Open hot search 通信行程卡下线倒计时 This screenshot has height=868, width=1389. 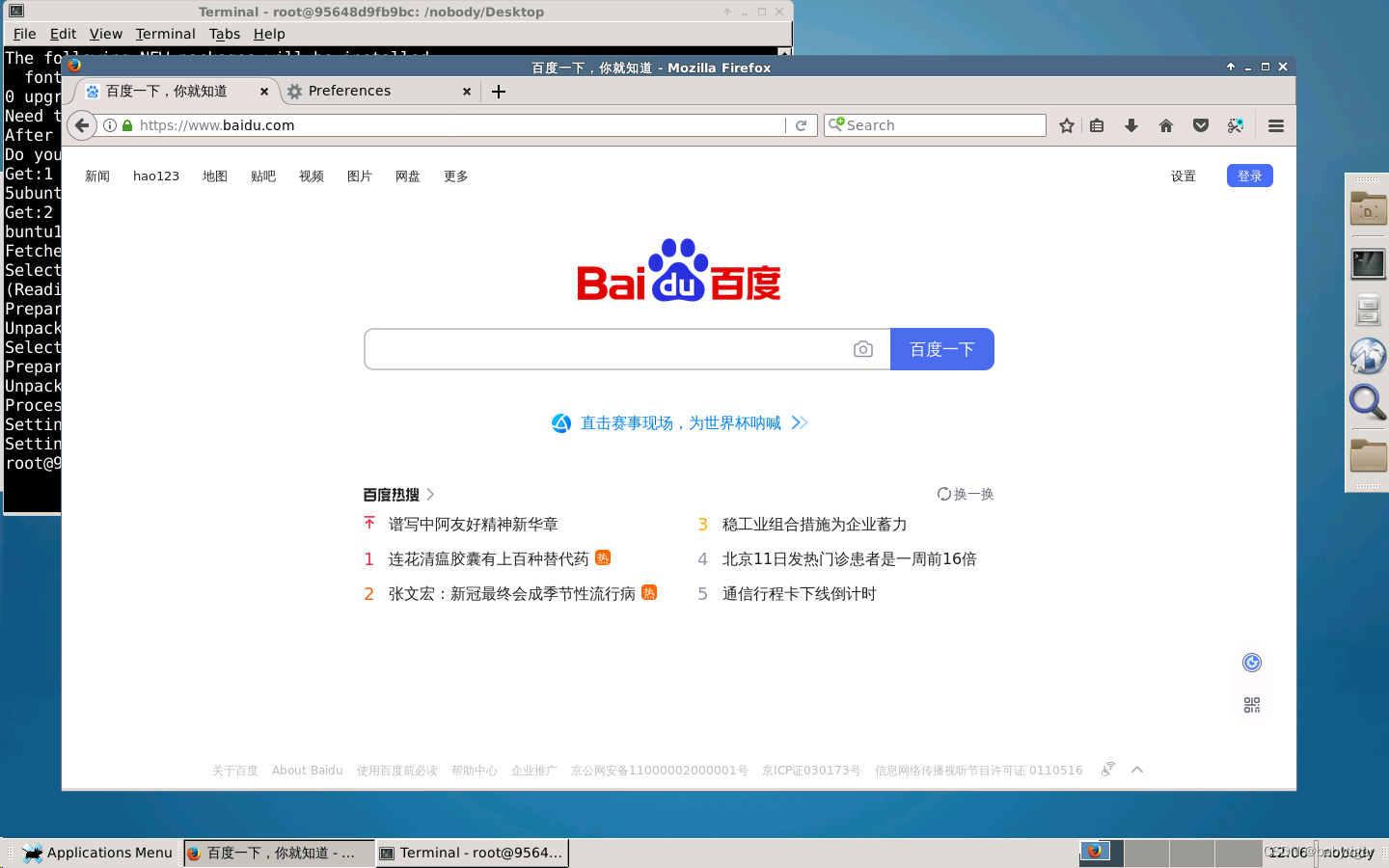click(x=800, y=594)
